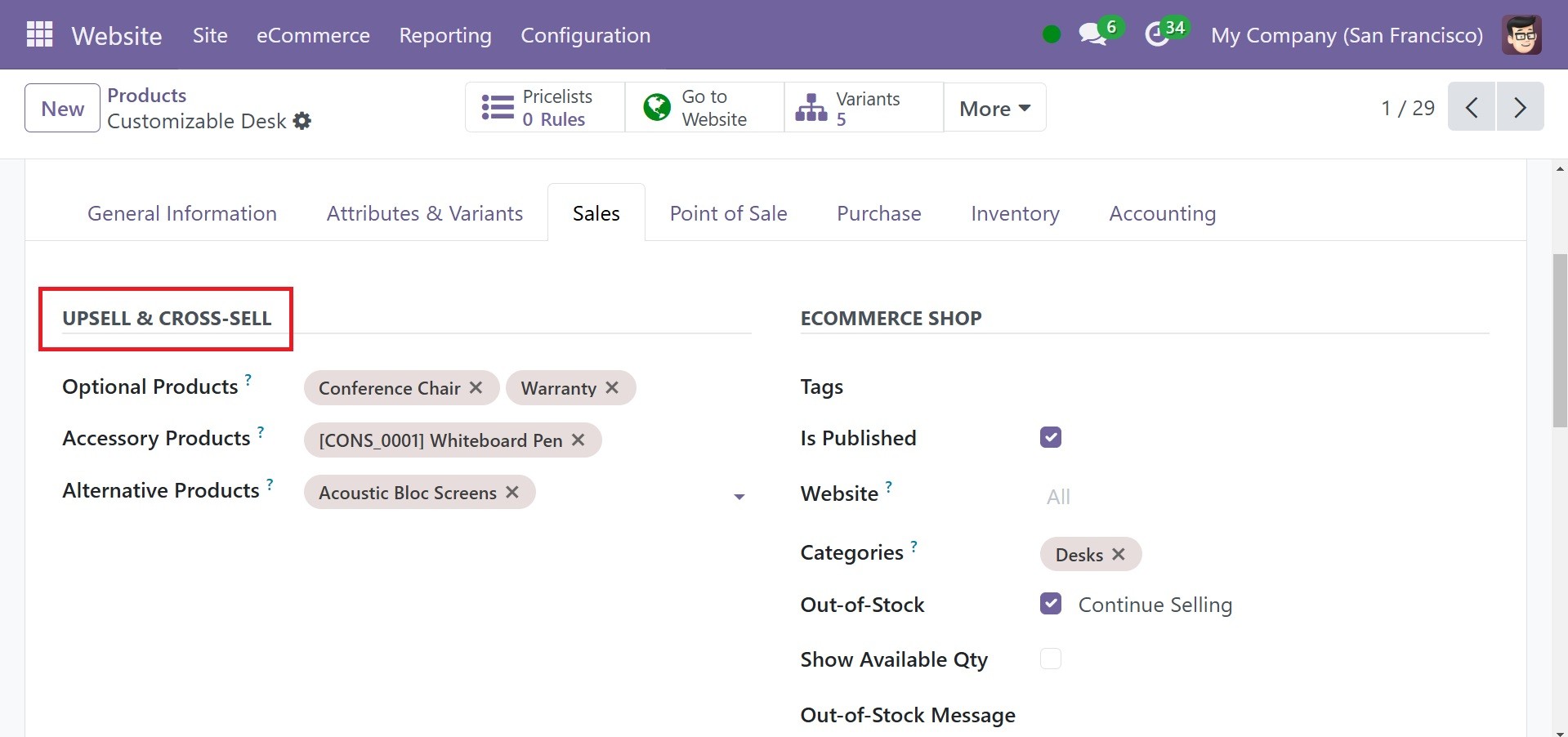Click the Warranty tag label
Screen dimensions: 1568x737
tap(559, 388)
